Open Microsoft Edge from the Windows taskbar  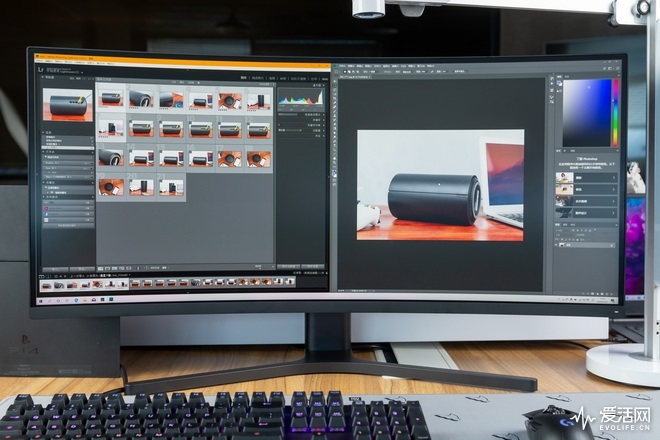click(x=76, y=300)
